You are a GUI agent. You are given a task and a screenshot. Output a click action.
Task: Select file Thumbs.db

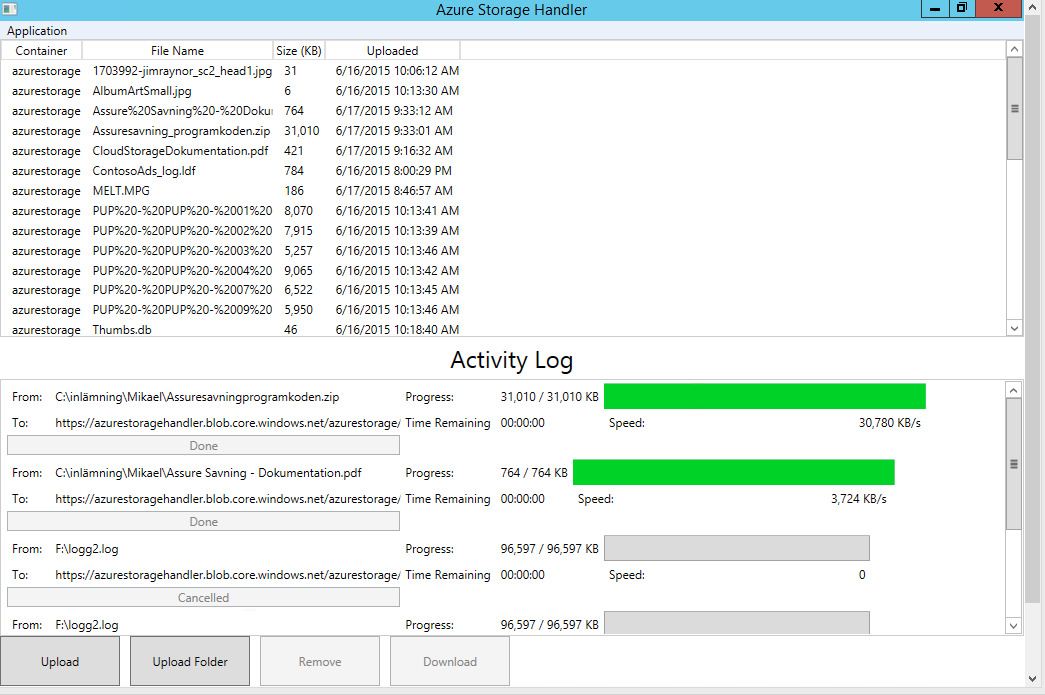coord(122,330)
